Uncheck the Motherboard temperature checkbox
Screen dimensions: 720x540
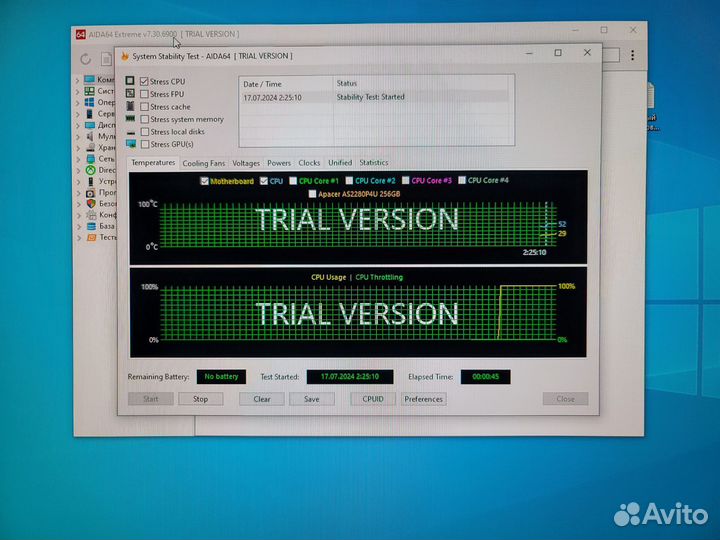tap(205, 181)
